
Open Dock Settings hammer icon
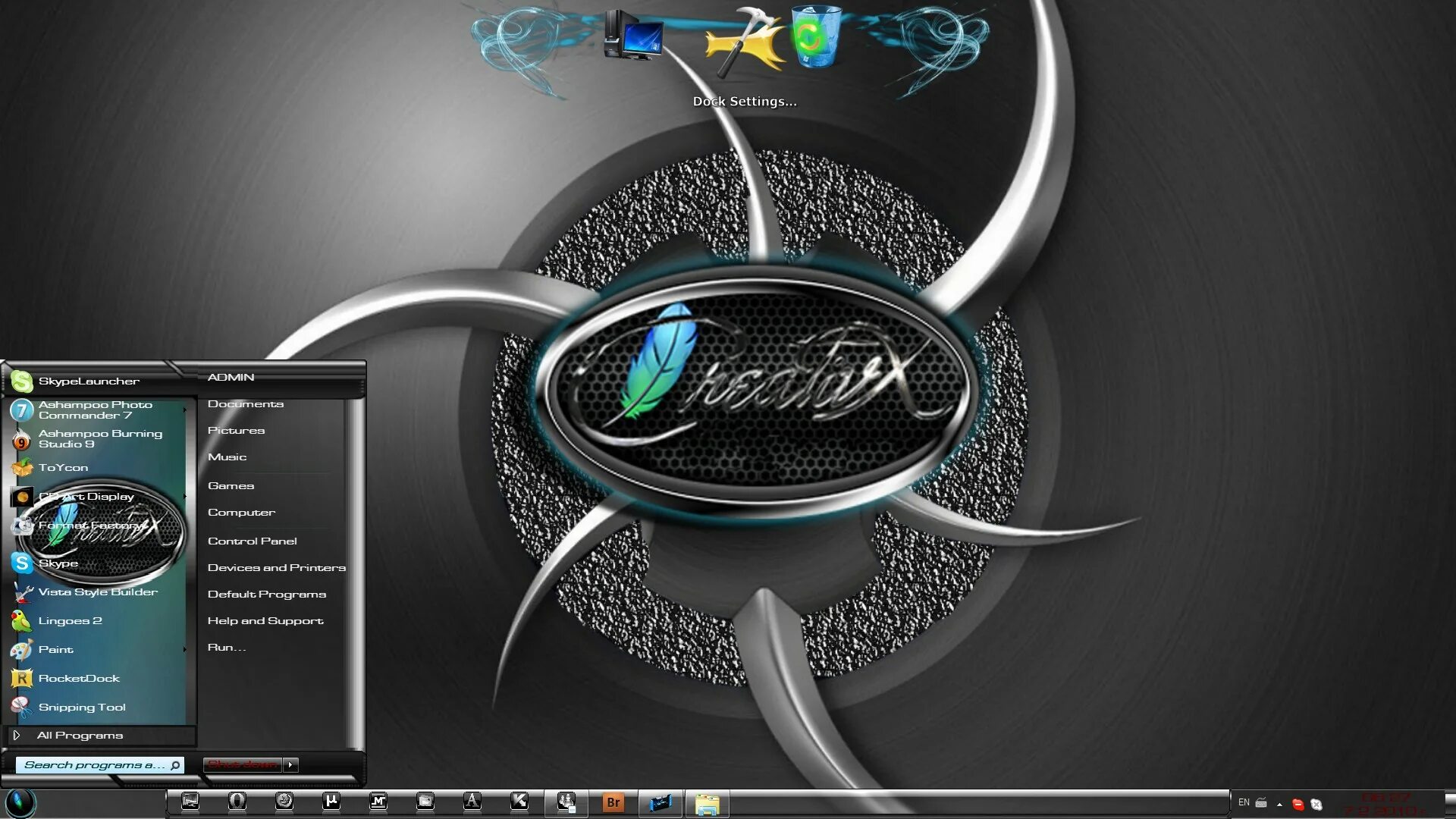coord(745,42)
